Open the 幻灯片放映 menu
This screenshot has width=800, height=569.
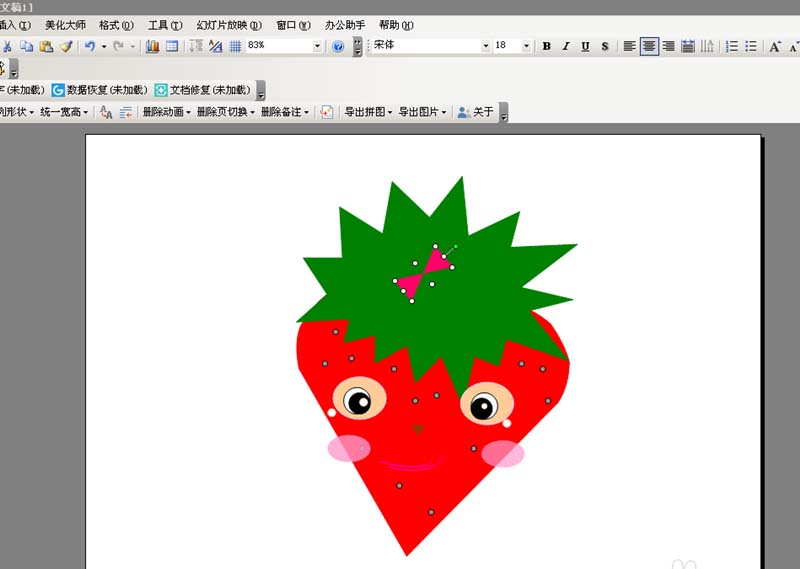[229, 25]
